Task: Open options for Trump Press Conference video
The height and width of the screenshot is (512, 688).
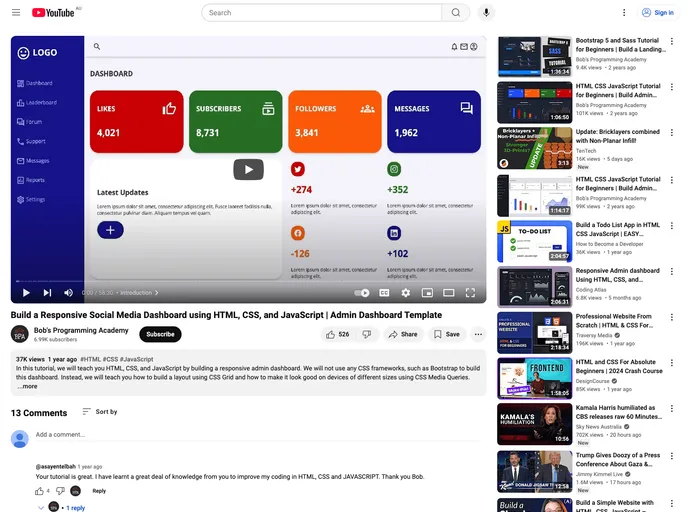Action: click(x=672, y=456)
